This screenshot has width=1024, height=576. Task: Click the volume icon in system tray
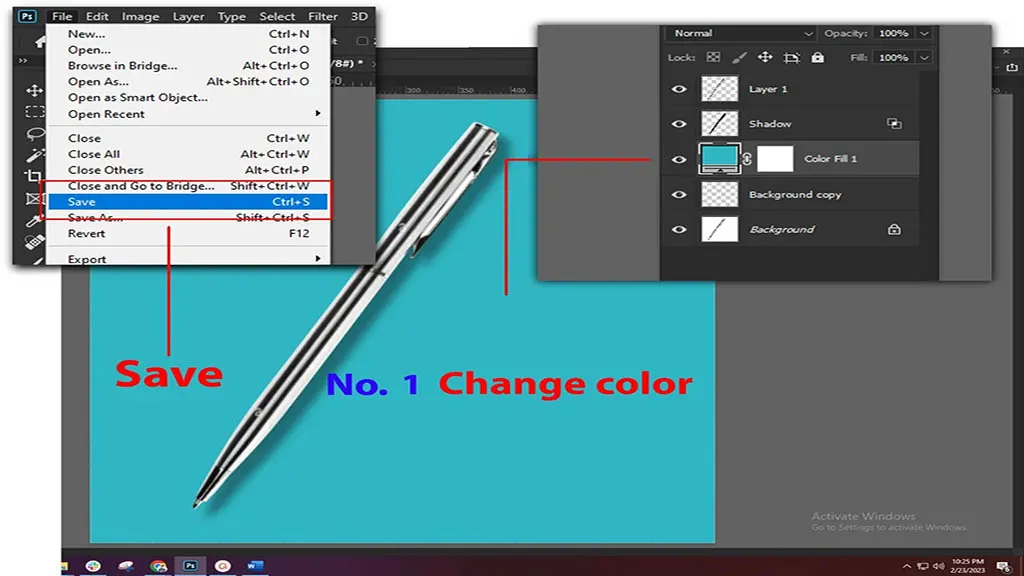tap(939, 566)
